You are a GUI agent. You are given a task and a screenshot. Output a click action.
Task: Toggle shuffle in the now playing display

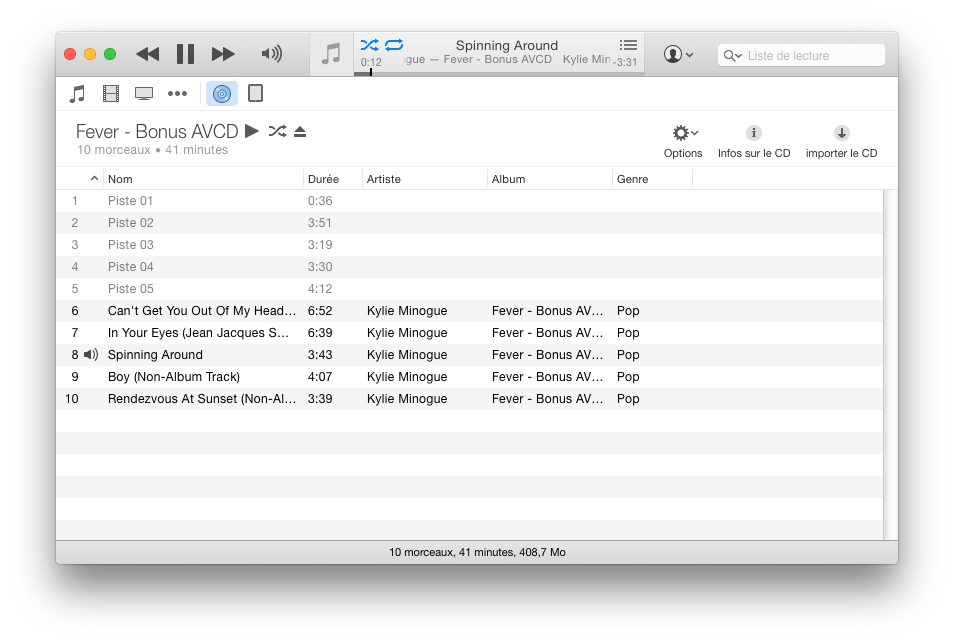(x=369, y=44)
